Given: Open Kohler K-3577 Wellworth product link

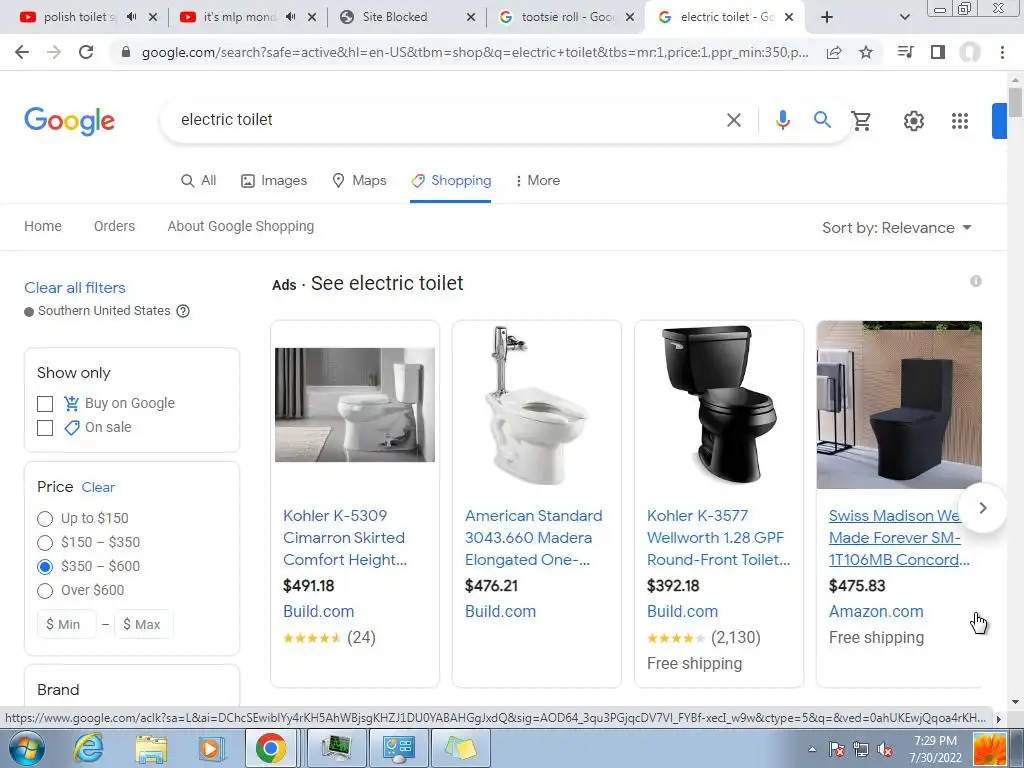Looking at the screenshot, I should (718, 537).
